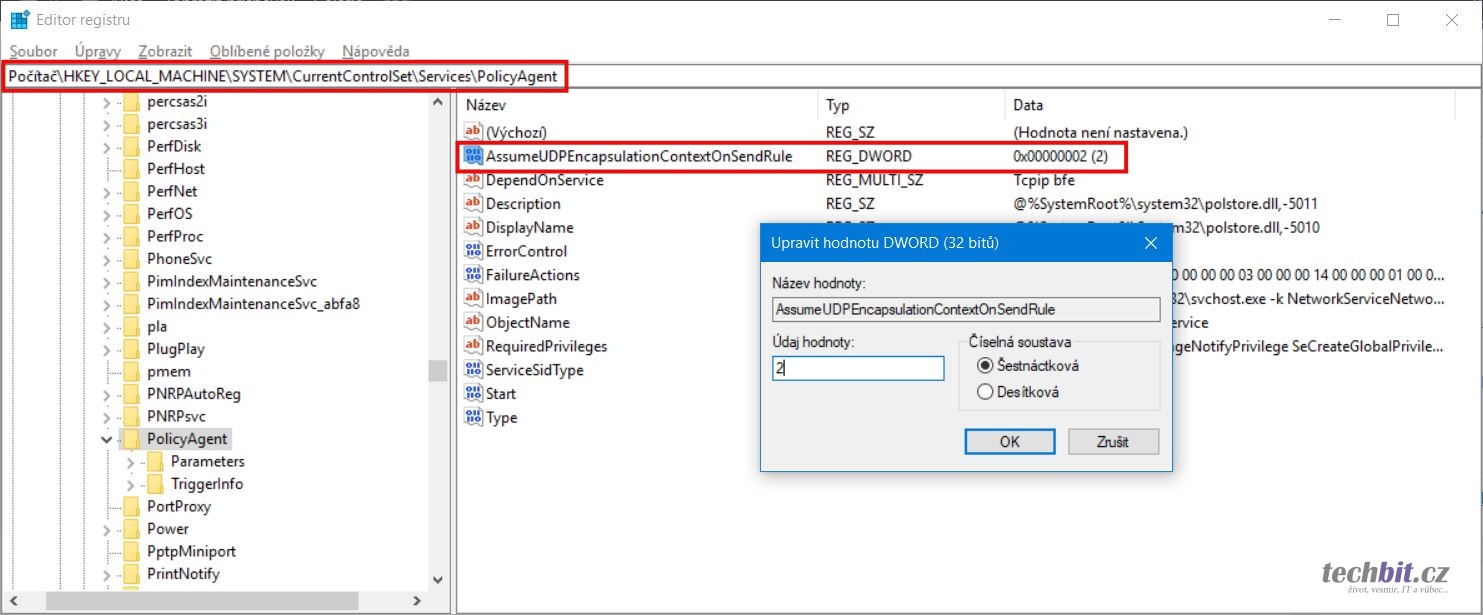The width and height of the screenshot is (1483, 615).
Task: Click the string icon beside DependOnService
Action: tap(473, 180)
